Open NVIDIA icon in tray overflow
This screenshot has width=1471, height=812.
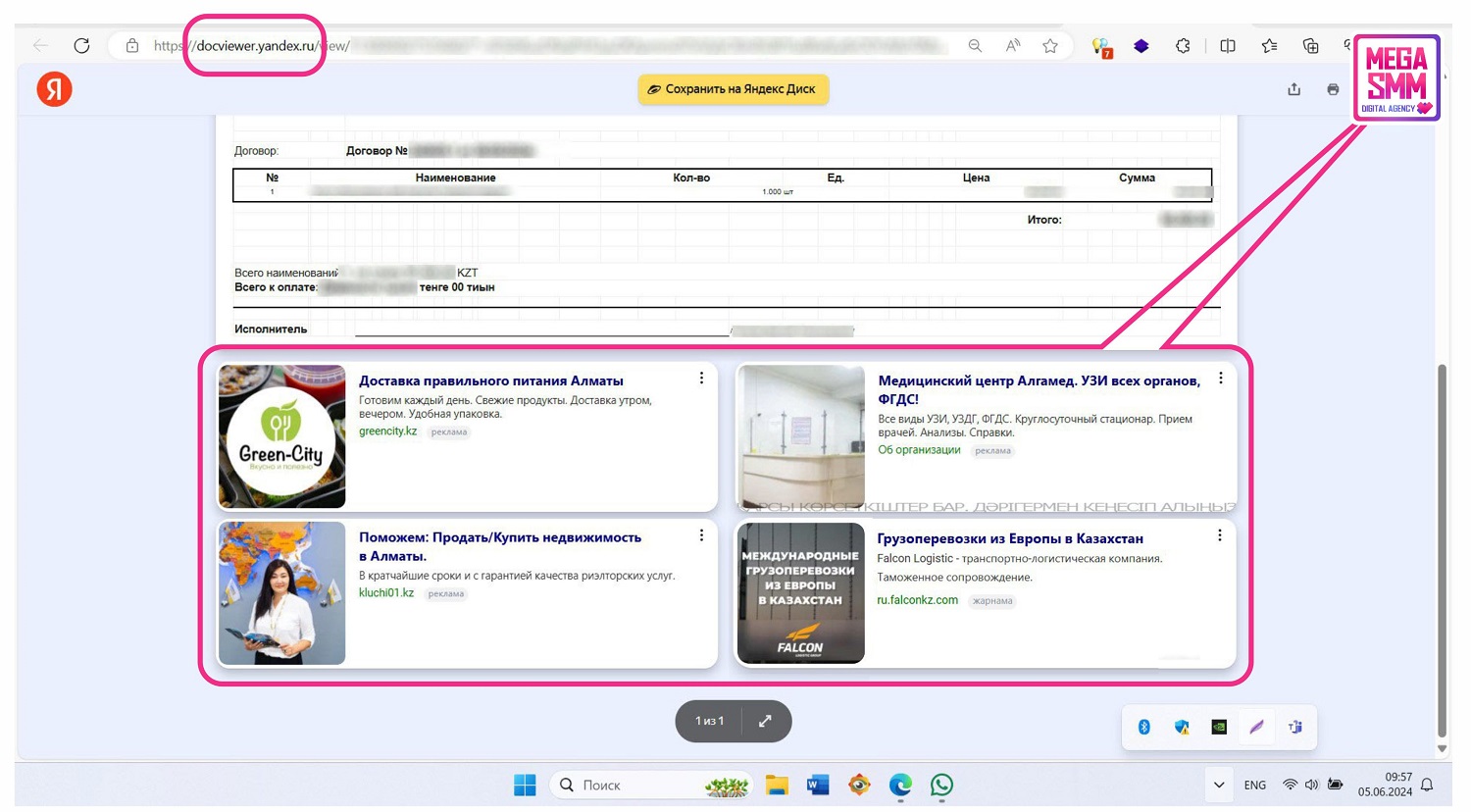(x=1219, y=727)
